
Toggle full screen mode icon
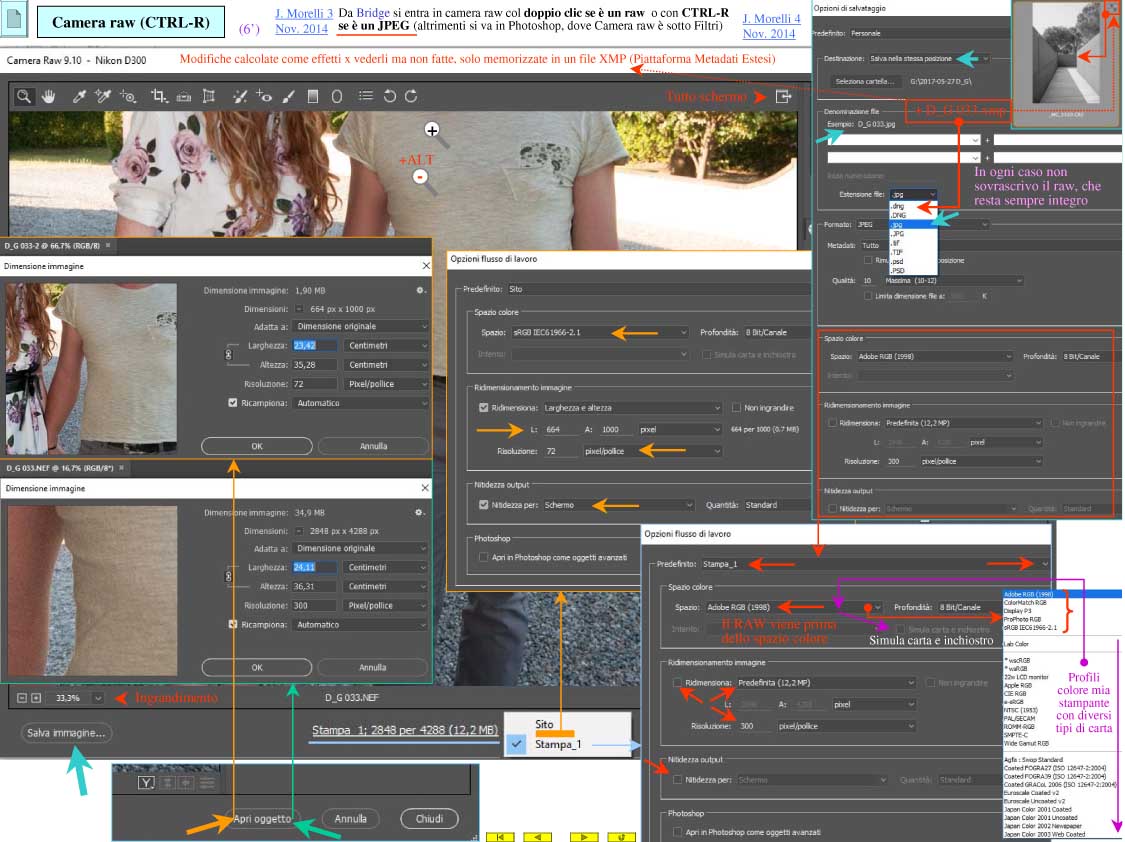click(x=783, y=96)
